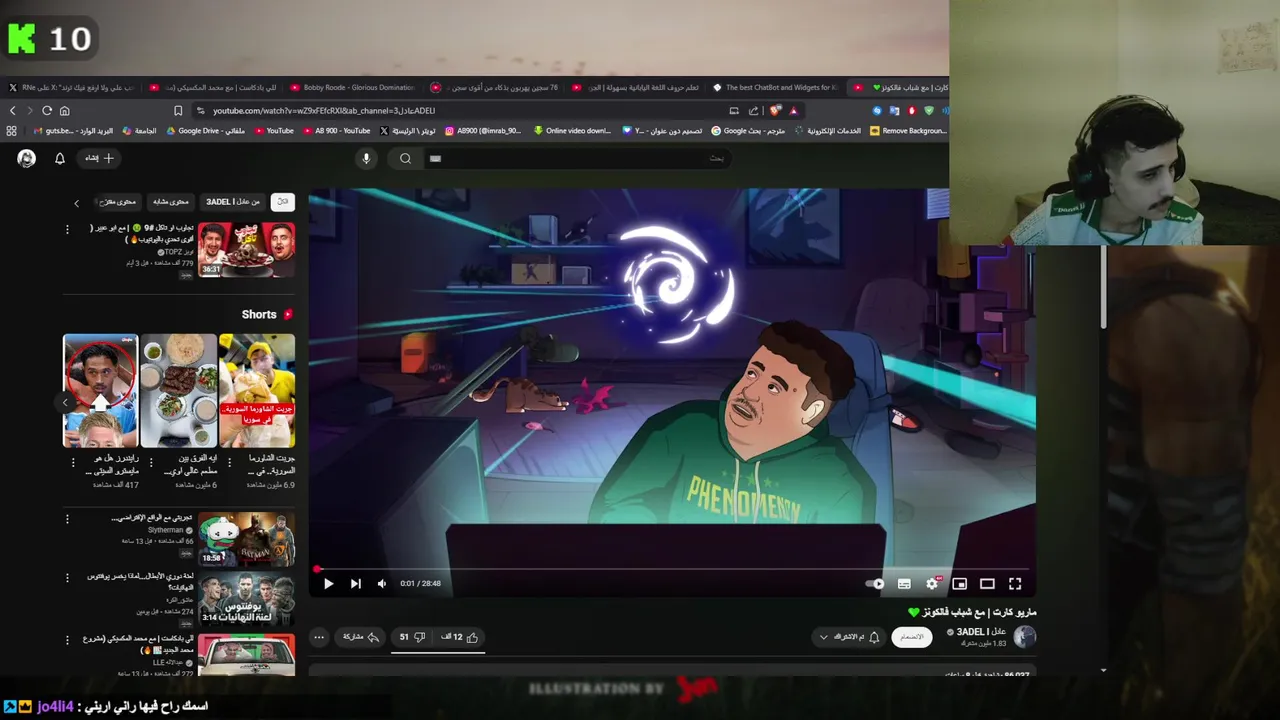Open player settings gear icon
Image resolution: width=1280 pixels, height=720 pixels.
pyautogui.click(x=932, y=584)
